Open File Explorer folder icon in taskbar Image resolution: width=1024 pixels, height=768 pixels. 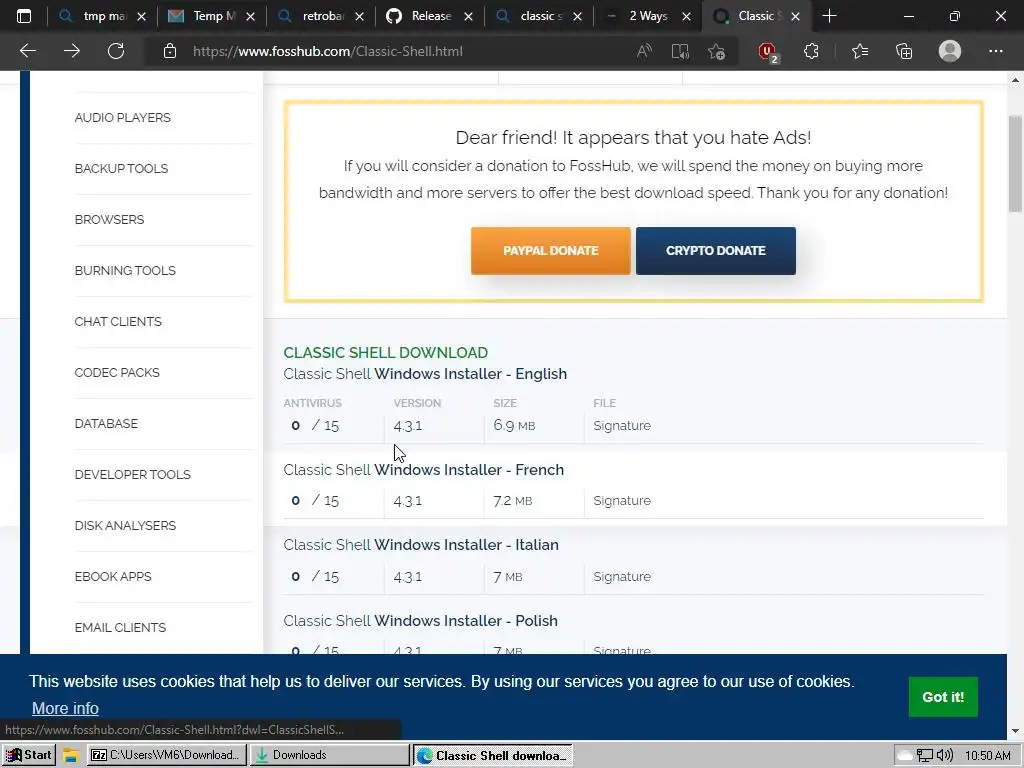(x=71, y=756)
